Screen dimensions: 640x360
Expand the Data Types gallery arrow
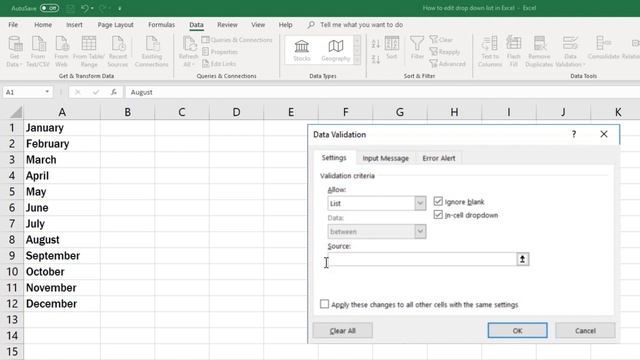[x=357, y=60]
